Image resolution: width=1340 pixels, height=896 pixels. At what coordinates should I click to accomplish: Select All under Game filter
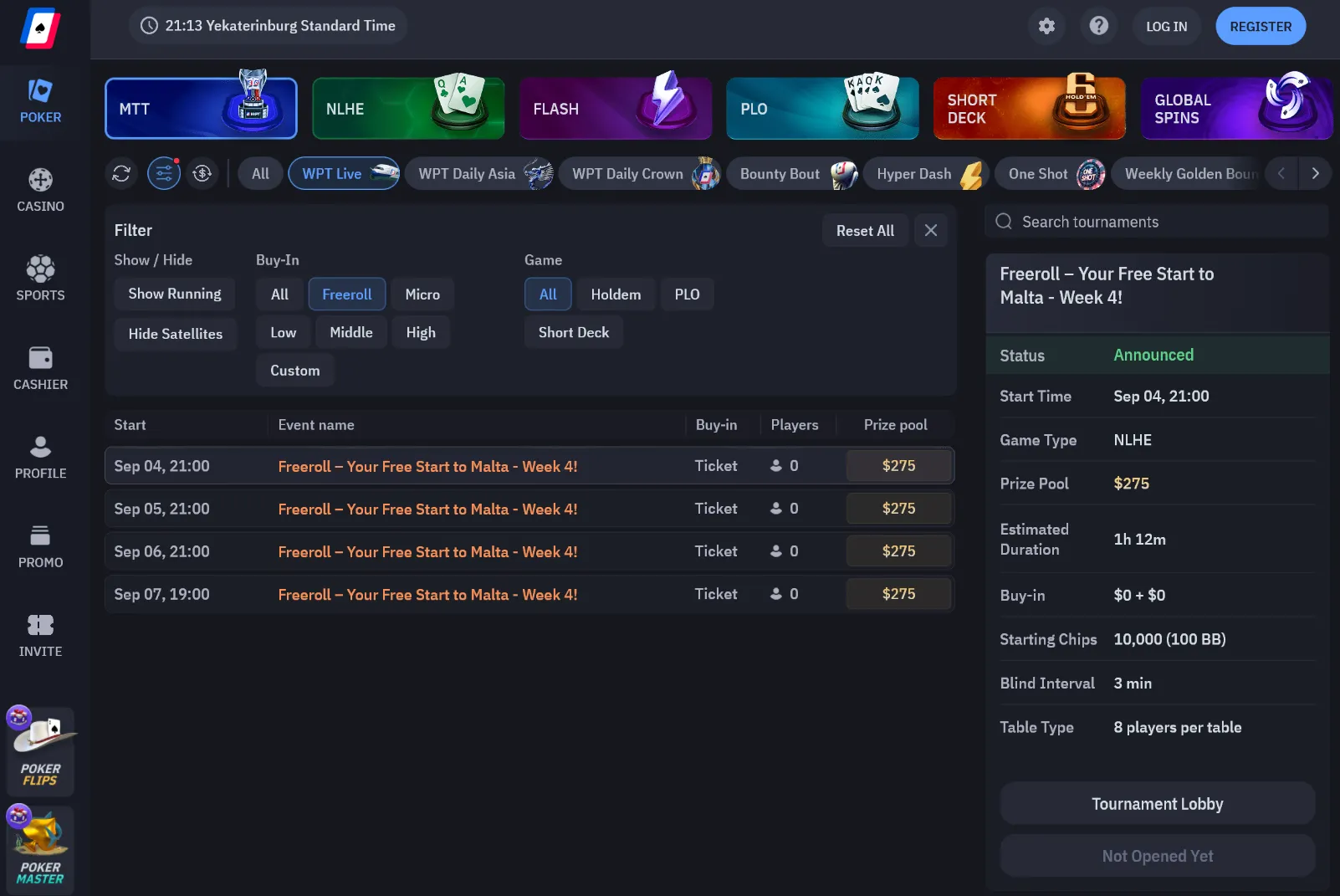pos(548,294)
